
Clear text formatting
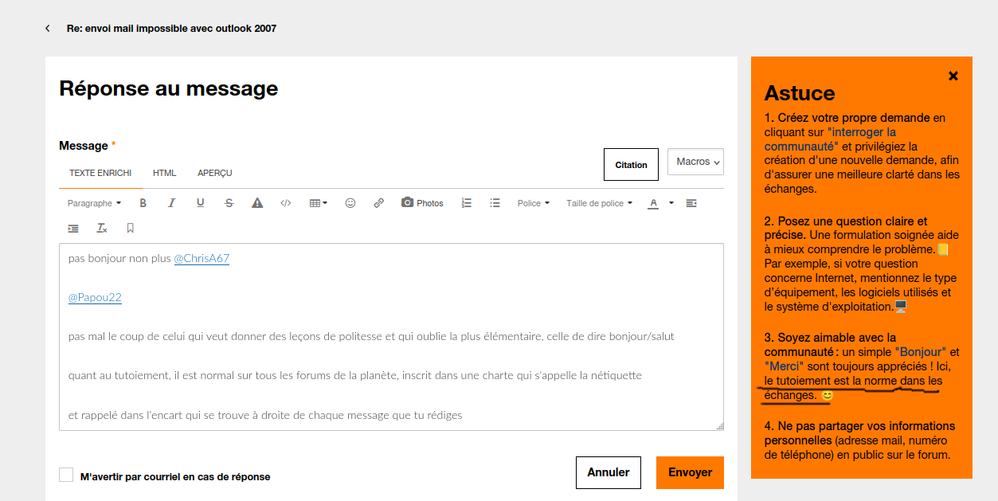click(102, 228)
